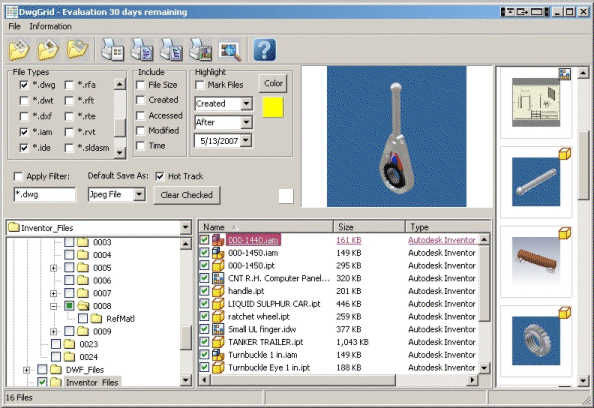
Task: Click the part badge on the ratchet wheel thumbnail
Action: [564, 313]
